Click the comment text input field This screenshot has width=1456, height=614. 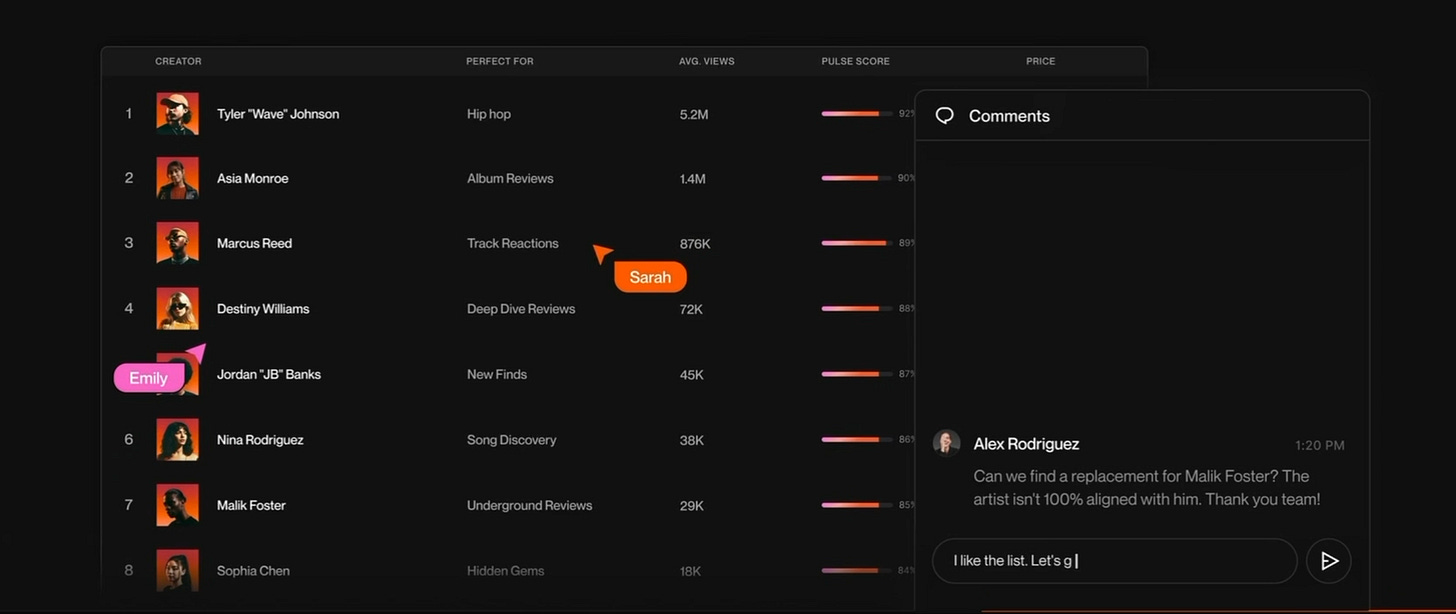coord(1114,561)
